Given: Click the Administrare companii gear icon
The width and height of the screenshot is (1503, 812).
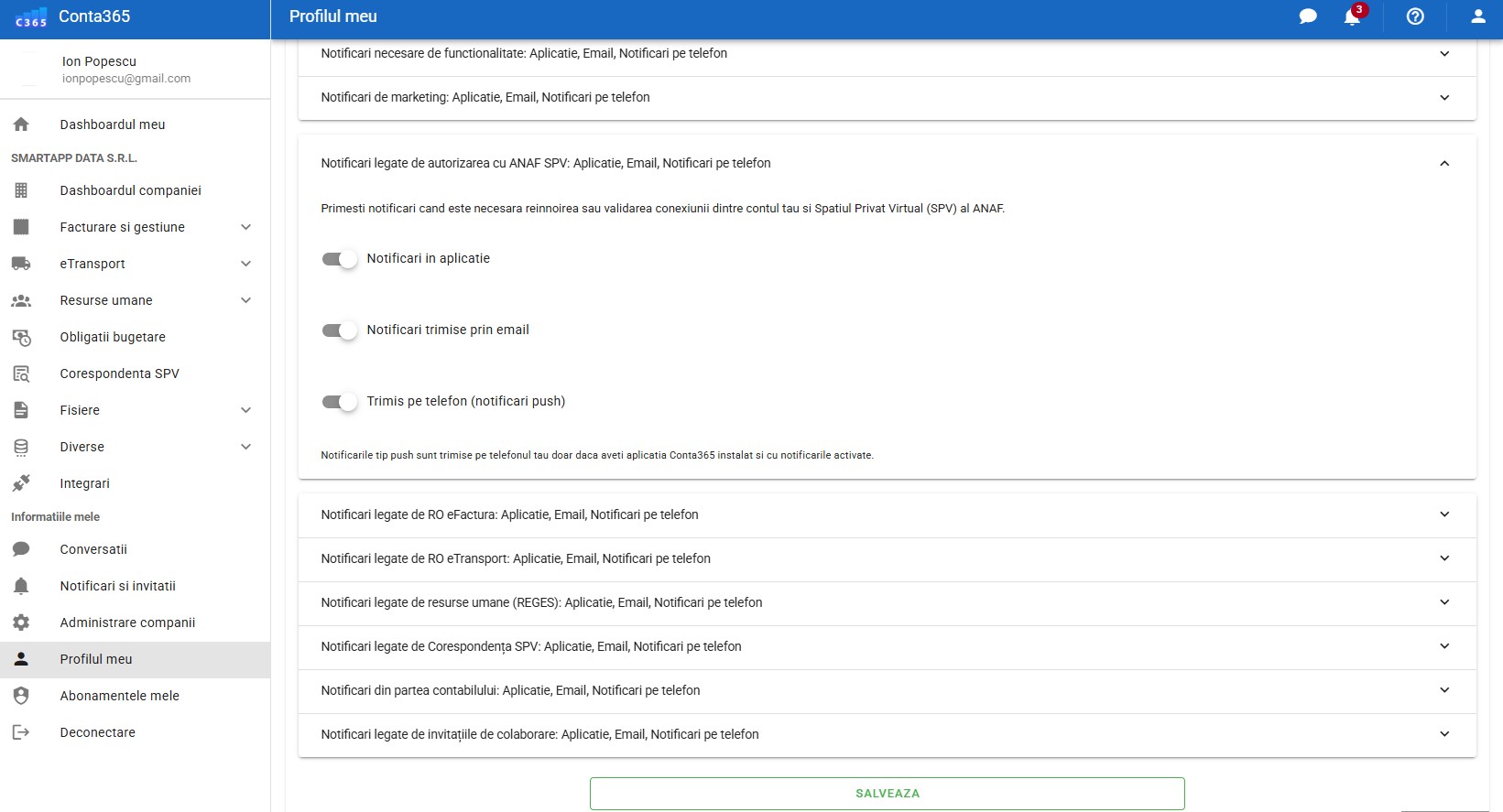Looking at the screenshot, I should pos(21,623).
